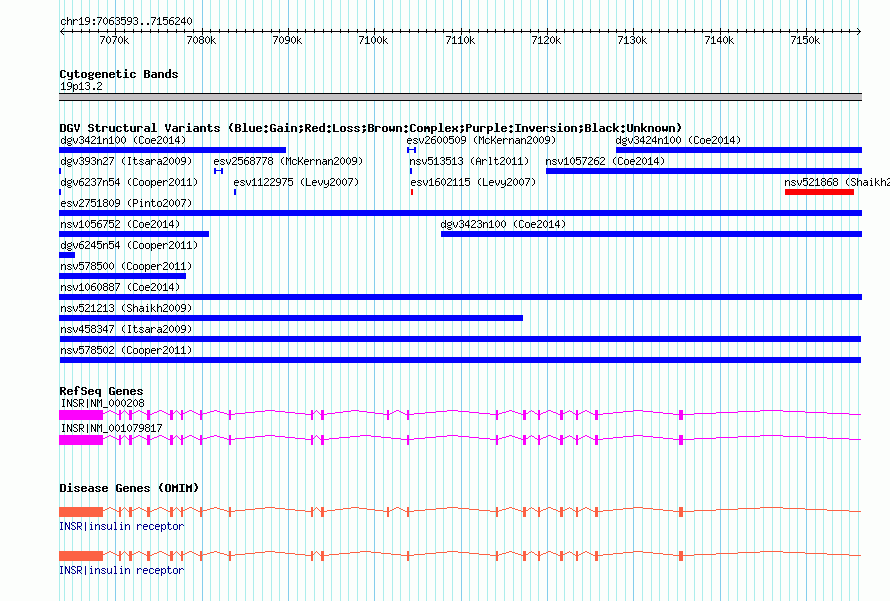Image resolution: width=890 pixels, height=601 pixels.
Task: Click the blue bar under nsv458347
Action: coord(460,339)
